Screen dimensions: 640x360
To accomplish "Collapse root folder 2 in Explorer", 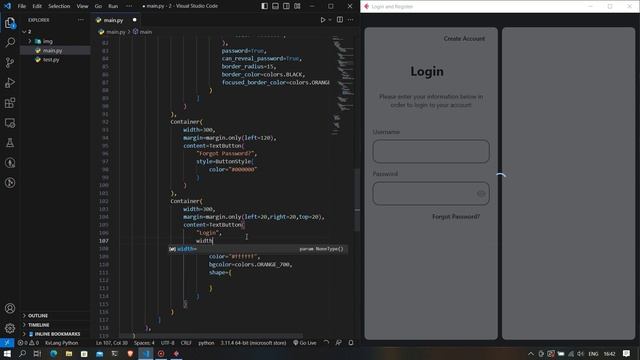I will tap(55, 31).
